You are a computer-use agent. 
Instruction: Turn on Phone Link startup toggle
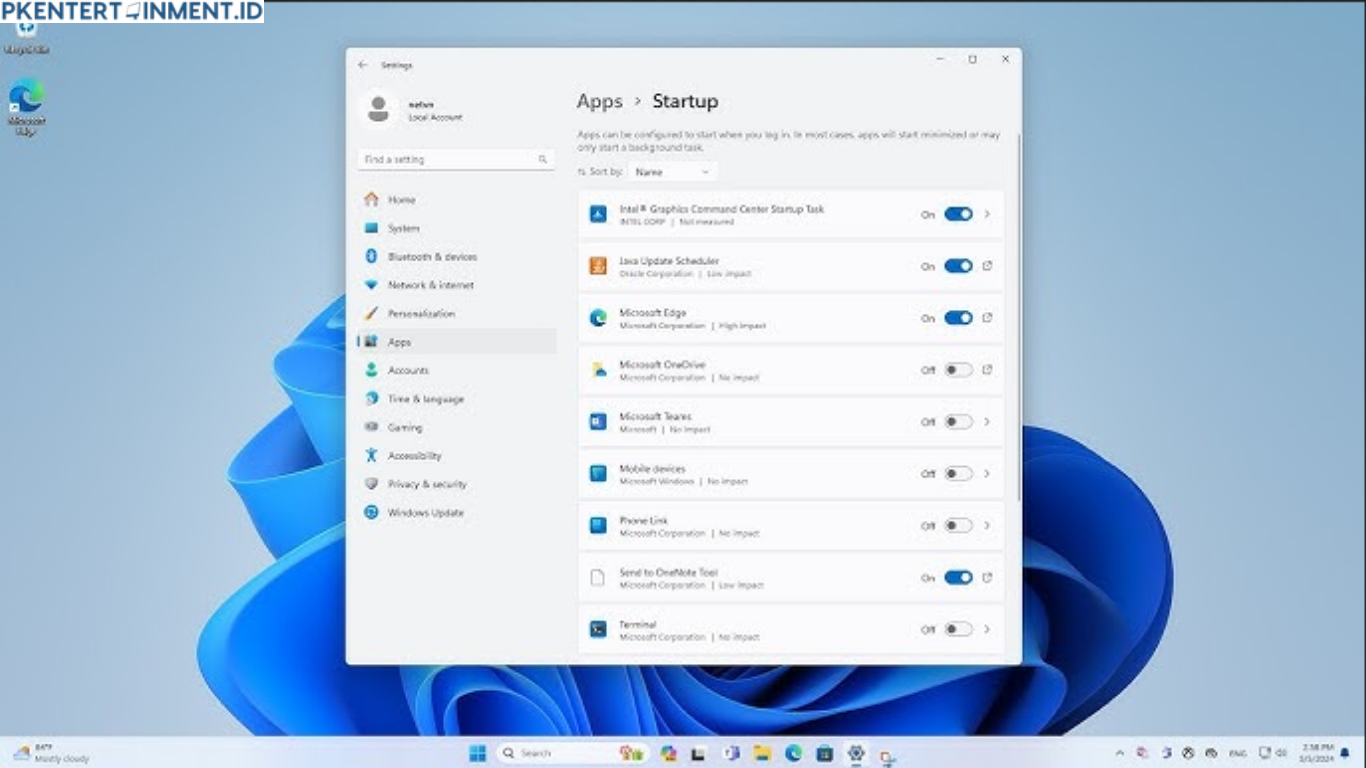(x=958, y=526)
